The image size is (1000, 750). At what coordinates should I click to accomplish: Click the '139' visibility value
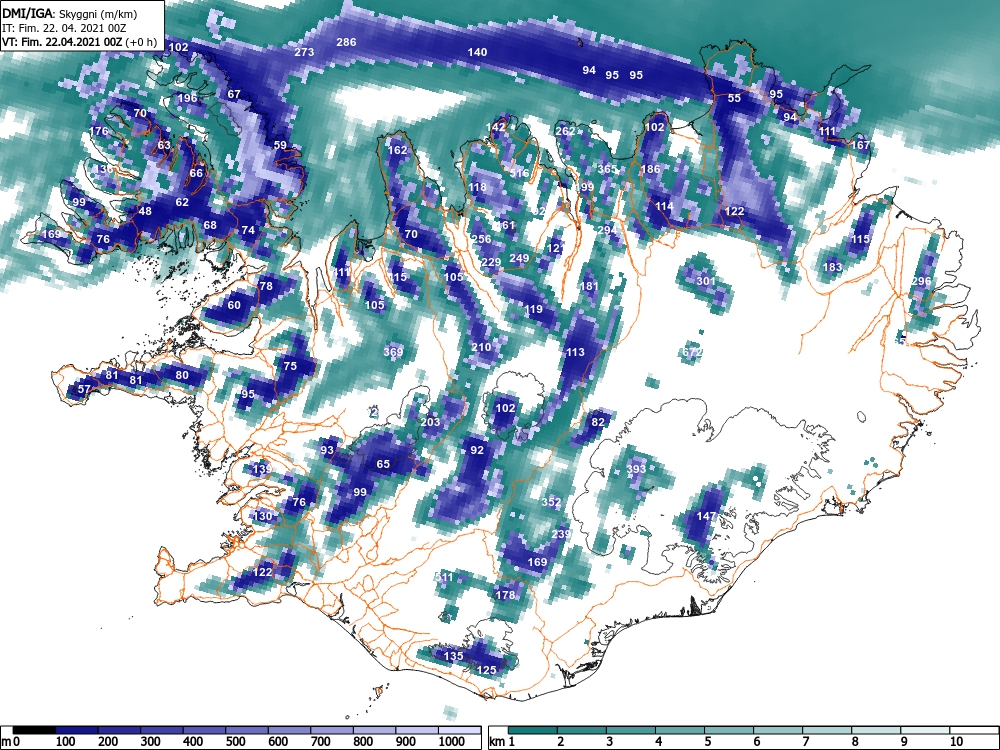click(x=262, y=469)
